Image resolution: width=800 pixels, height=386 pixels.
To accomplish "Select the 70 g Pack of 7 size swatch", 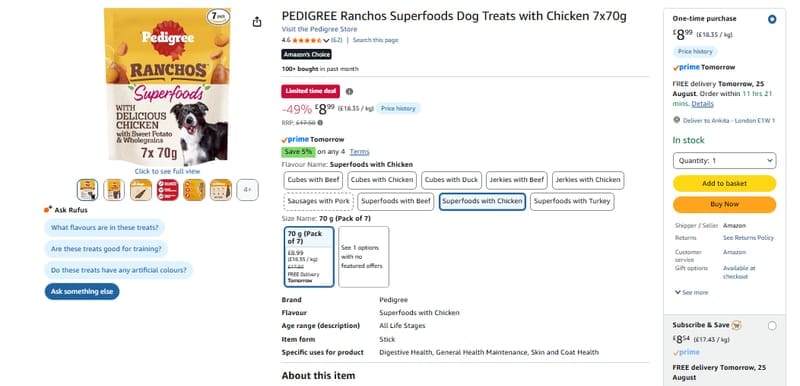I will [309, 257].
